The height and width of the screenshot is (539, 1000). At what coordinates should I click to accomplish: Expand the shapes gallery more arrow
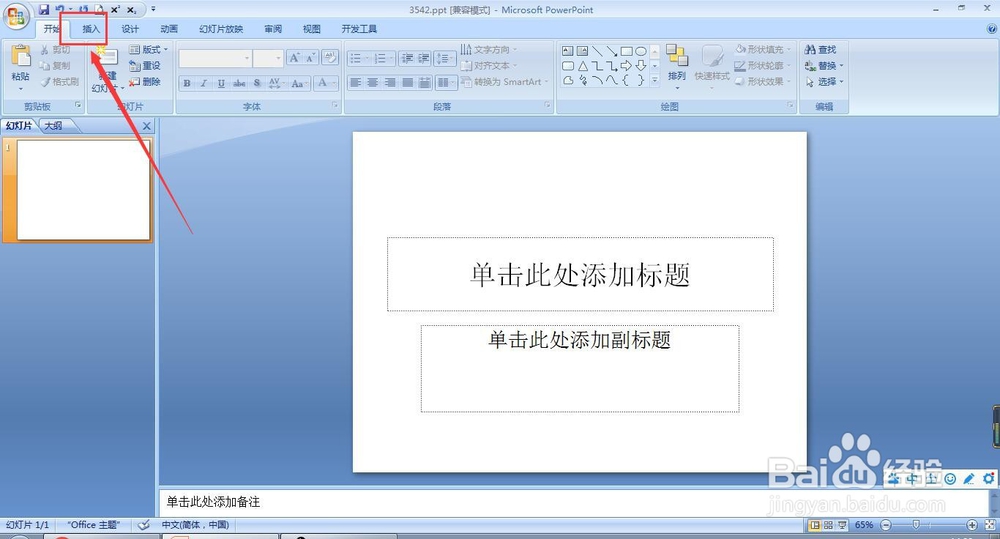pyautogui.click(x=655, y=80)
